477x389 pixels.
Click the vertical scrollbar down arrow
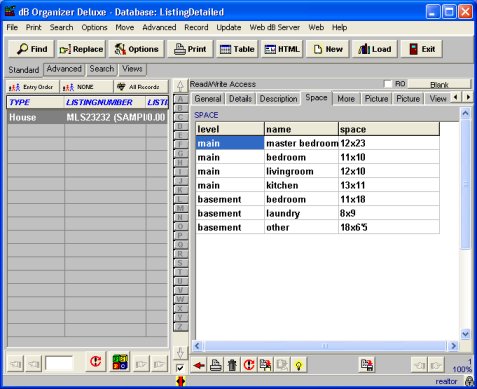465,334
